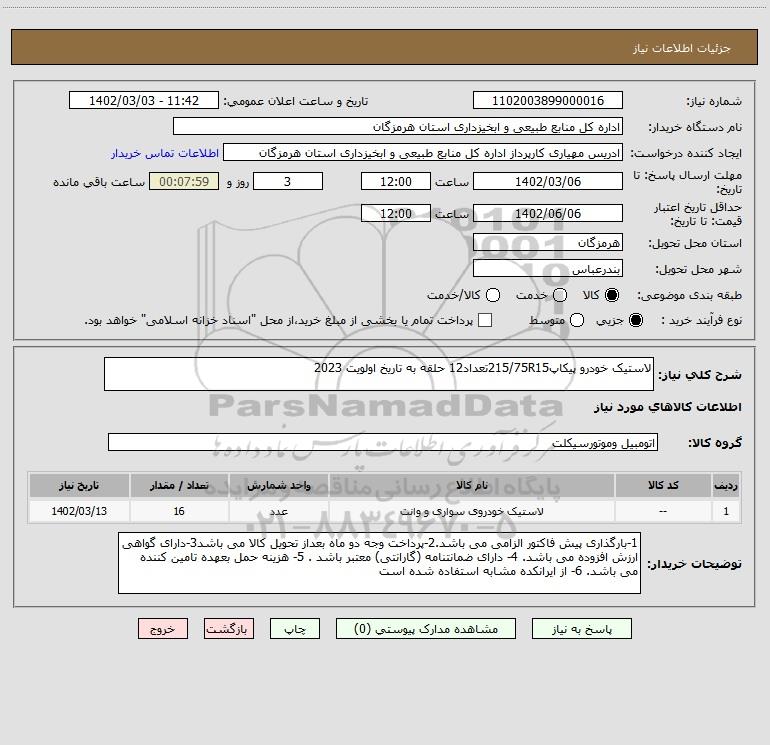770x745 pixels.
Task: Click the اطلاعات کالاهای مورد نیاز heading
Action: [x=667, y=407]
